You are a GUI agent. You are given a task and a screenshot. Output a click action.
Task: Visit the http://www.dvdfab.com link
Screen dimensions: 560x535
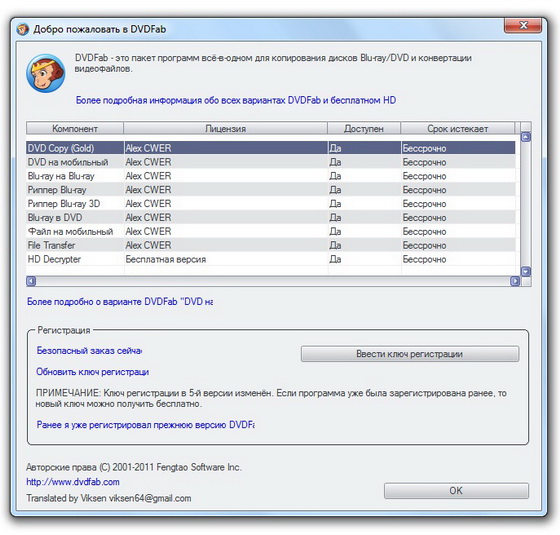click(73, 482)
